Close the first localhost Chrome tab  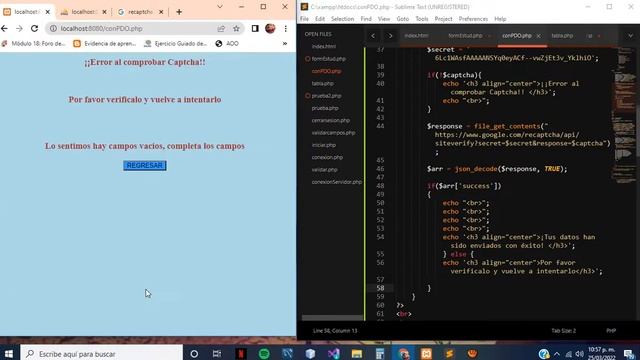click(48, 12)
